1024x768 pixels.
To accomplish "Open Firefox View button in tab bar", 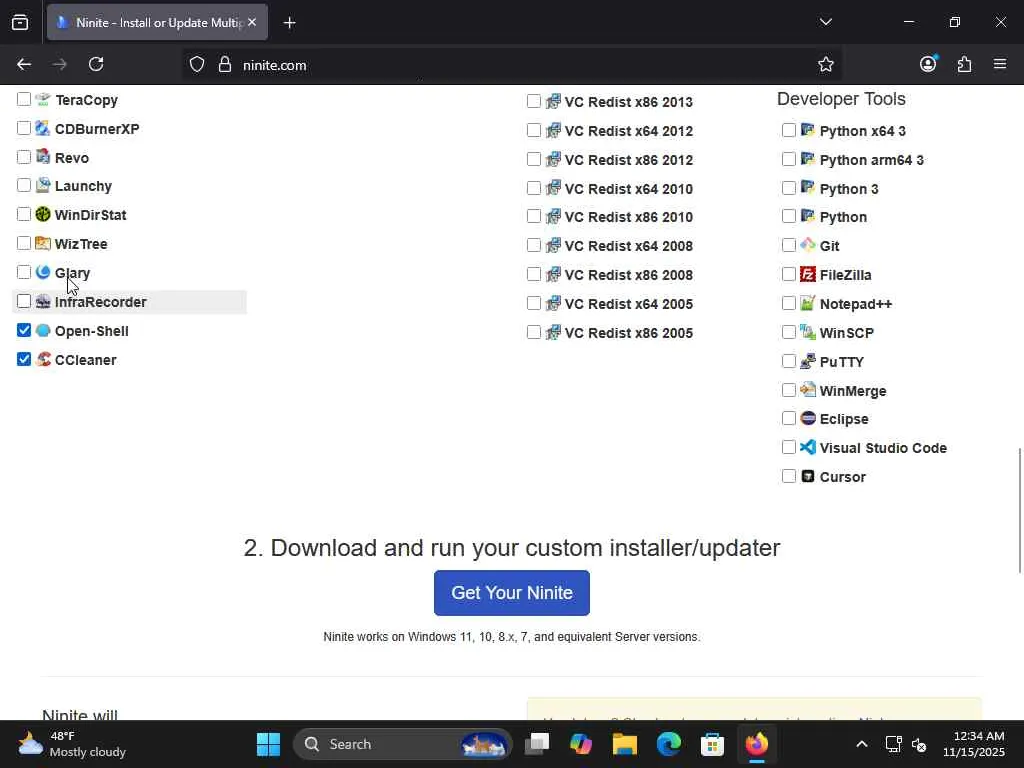I will pos(20,22).
